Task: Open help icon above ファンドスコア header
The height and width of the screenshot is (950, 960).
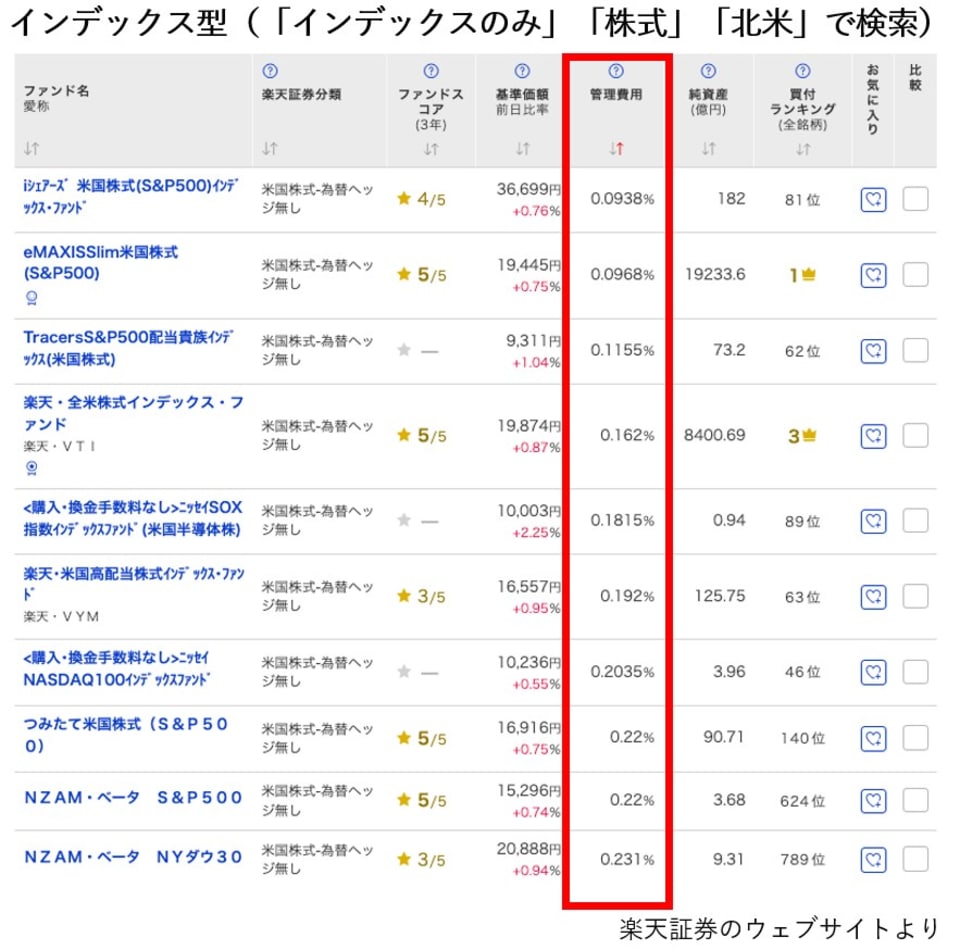Action: [431, 71]
